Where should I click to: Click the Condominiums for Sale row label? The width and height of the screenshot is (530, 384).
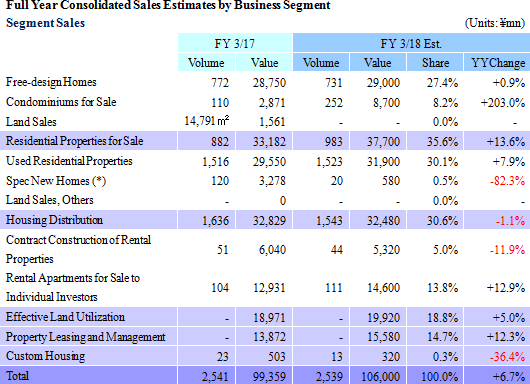[x=61, y=102]
